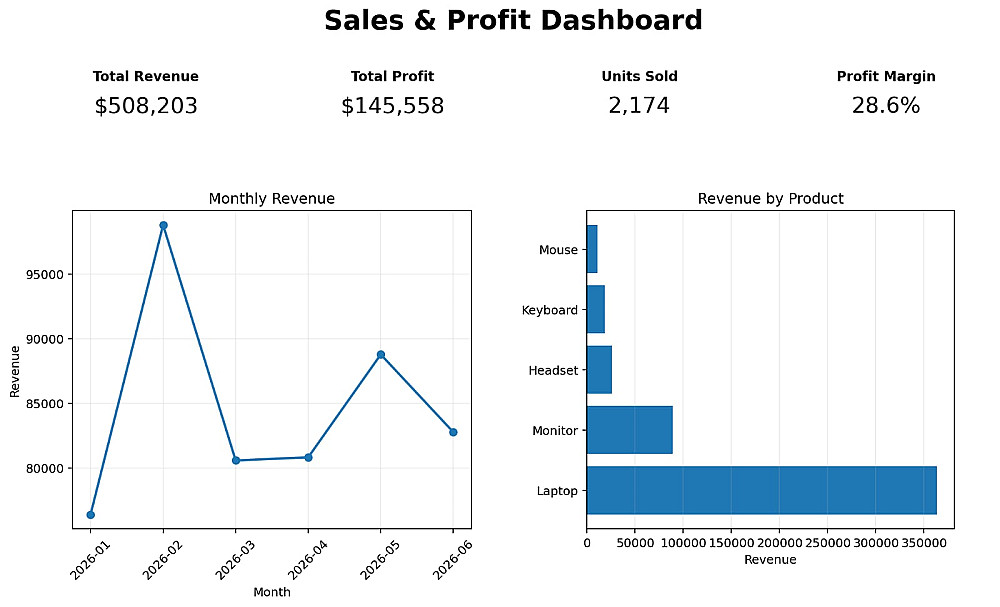The height and width of the screenshot is (607, 1000).
Task: Click the 2026-03 data point
Action: 236,460
